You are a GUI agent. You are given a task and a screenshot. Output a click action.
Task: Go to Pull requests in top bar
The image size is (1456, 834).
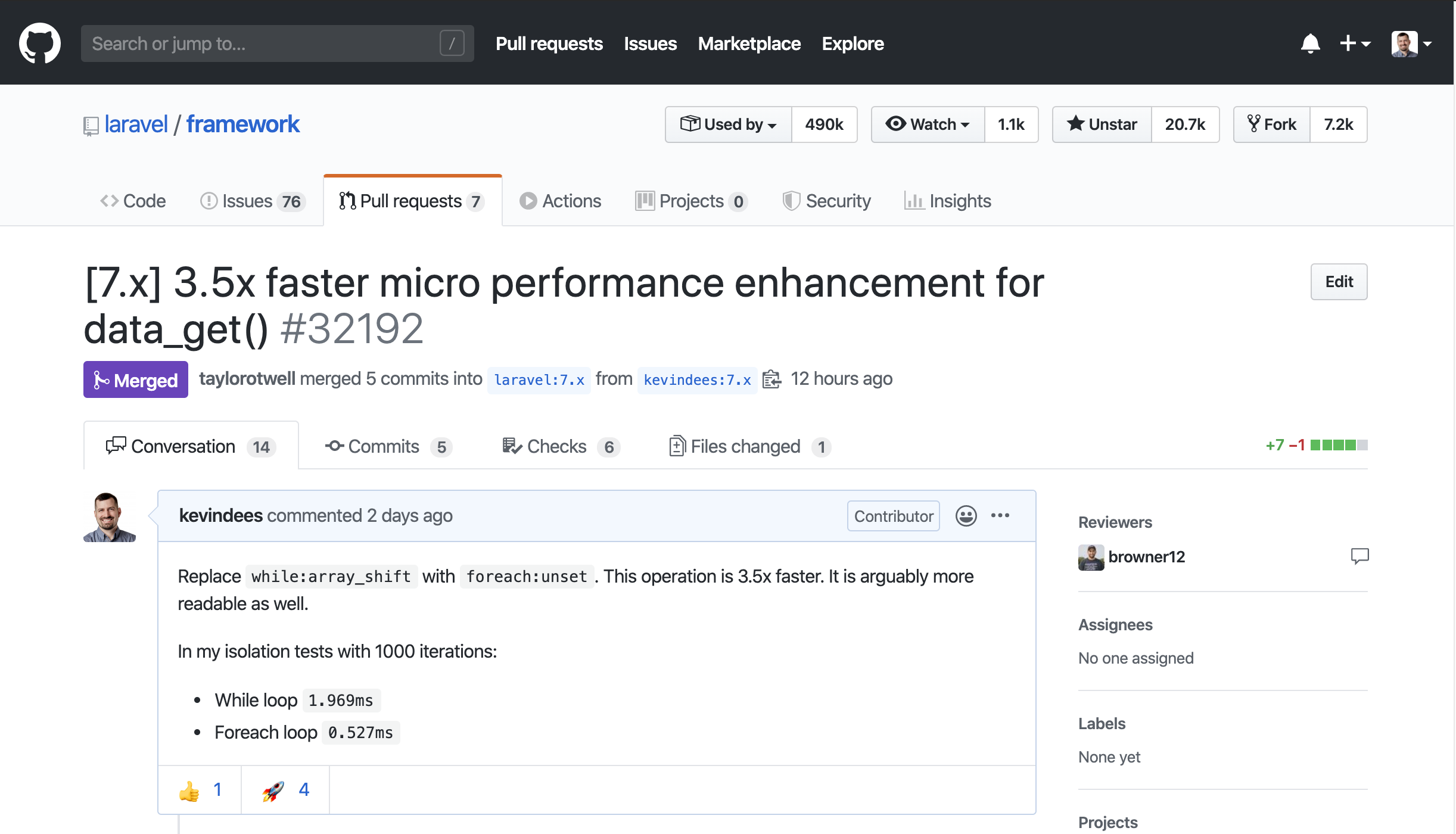pos(549,43)
